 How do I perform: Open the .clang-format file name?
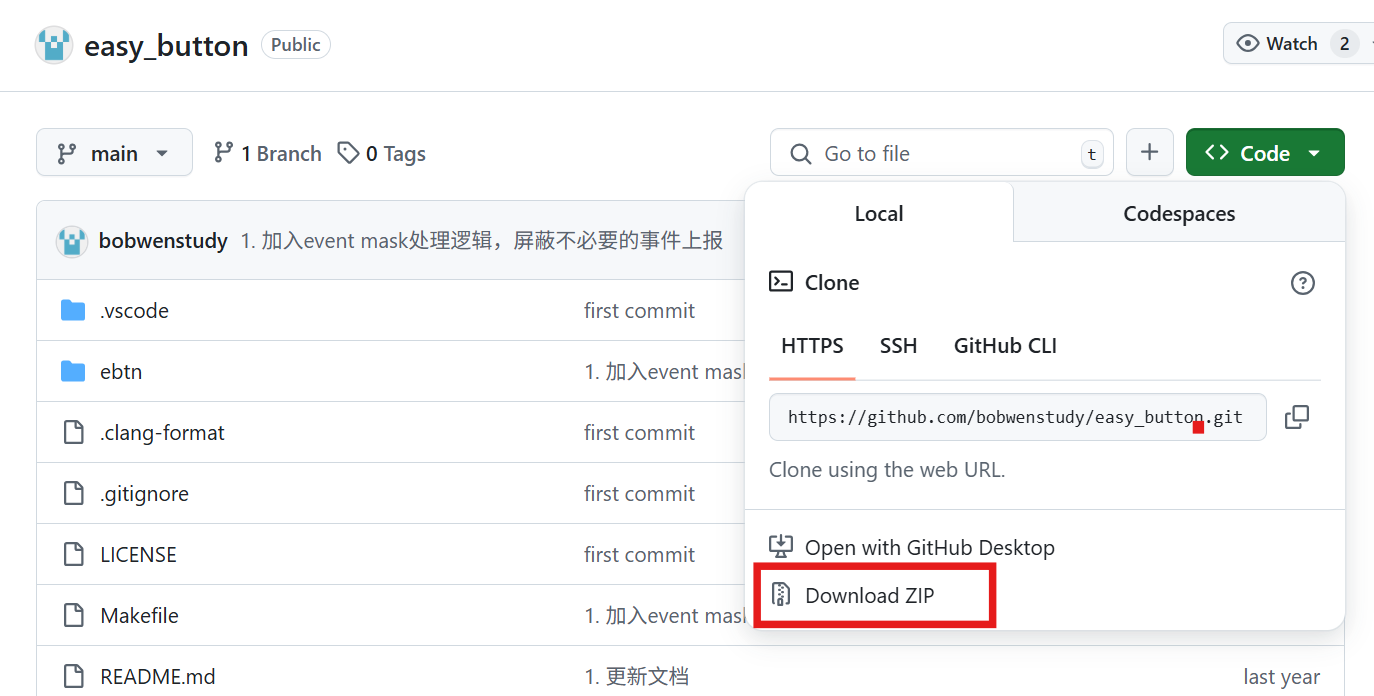[x=162, y=433]
